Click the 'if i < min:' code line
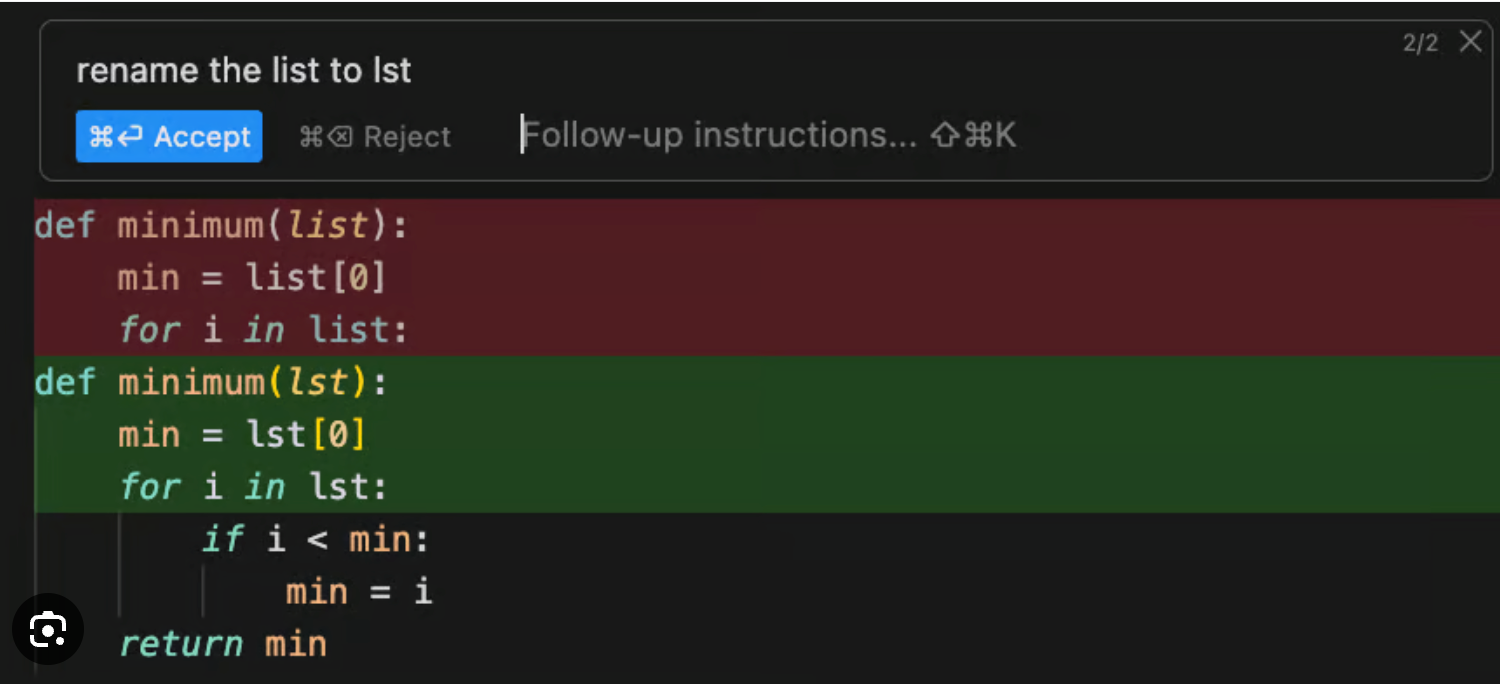 pyautogui.click(x=316, y=540)
